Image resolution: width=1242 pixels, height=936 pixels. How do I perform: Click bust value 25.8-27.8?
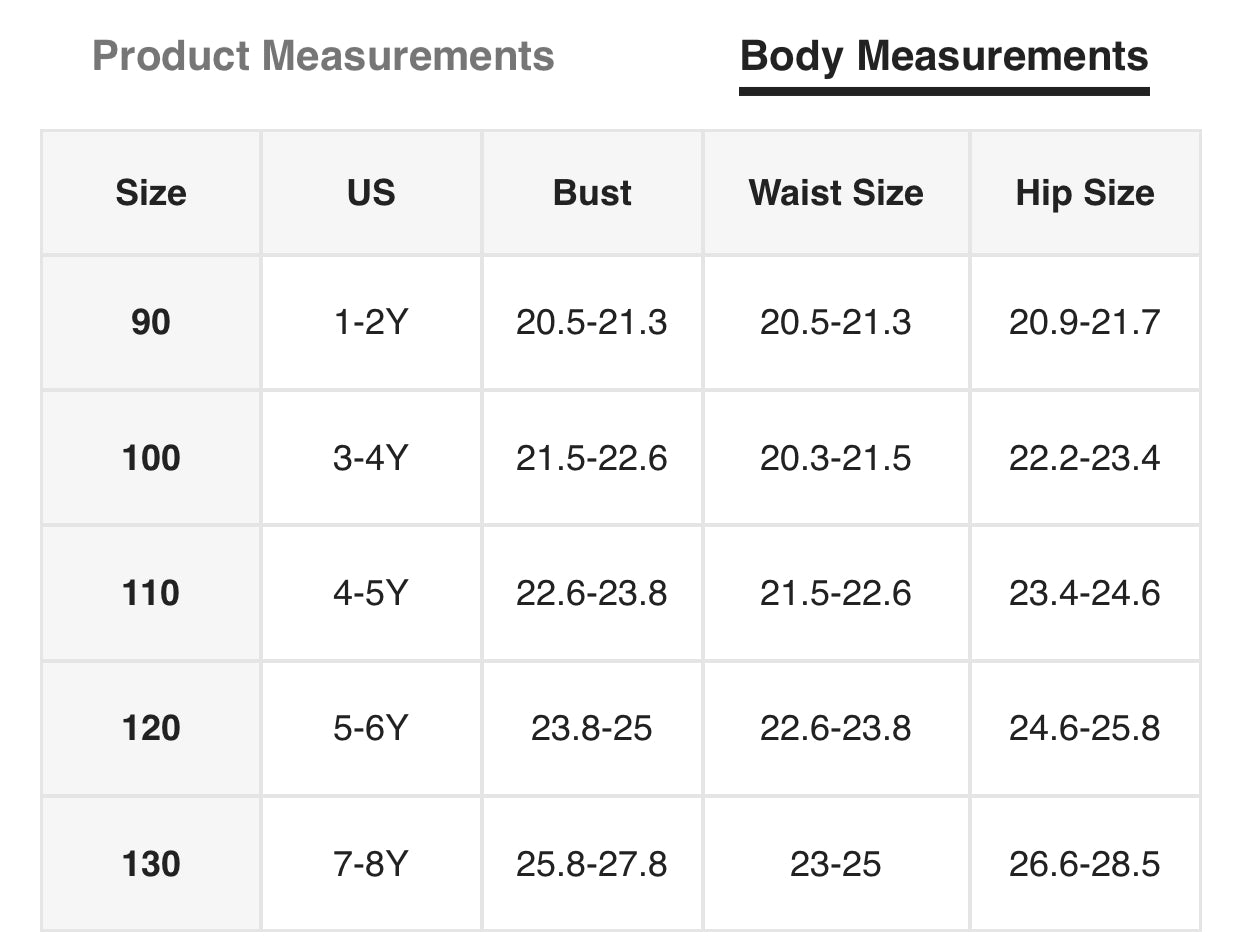point(592,863)
